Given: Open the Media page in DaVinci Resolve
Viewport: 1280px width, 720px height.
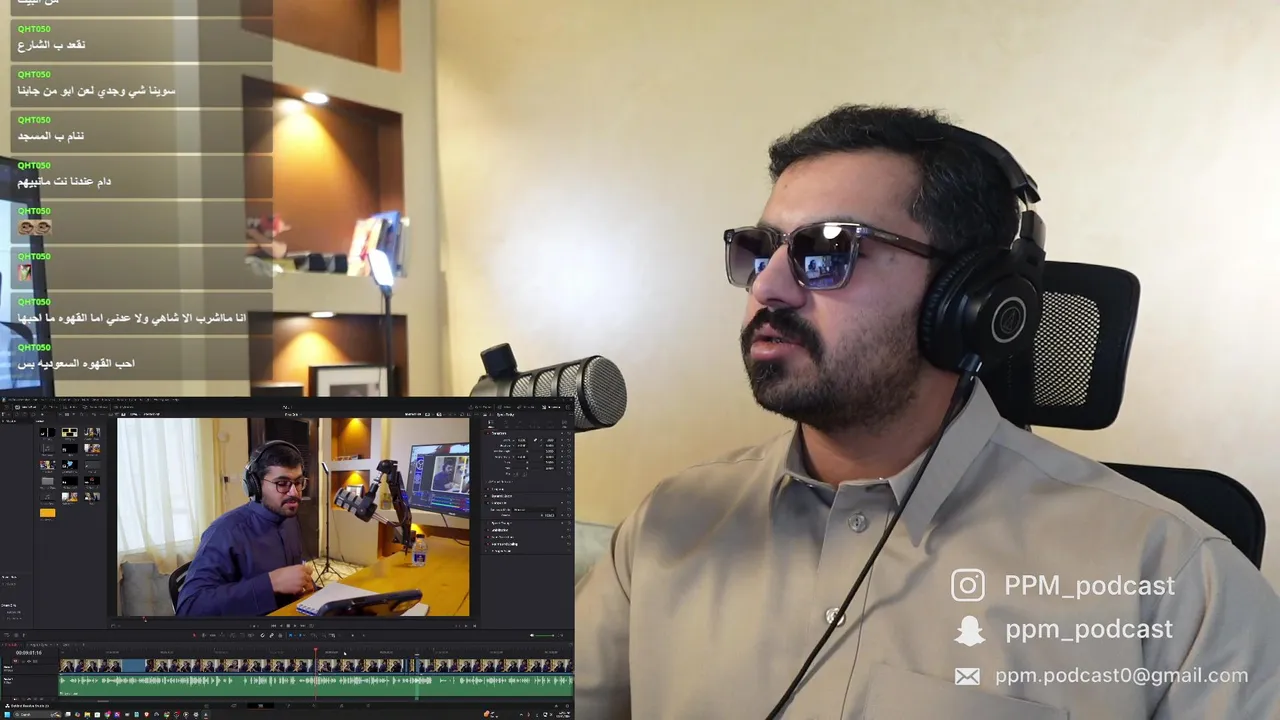Looking at the screenshot, I should pyautogui.click(x=206, y=705).
